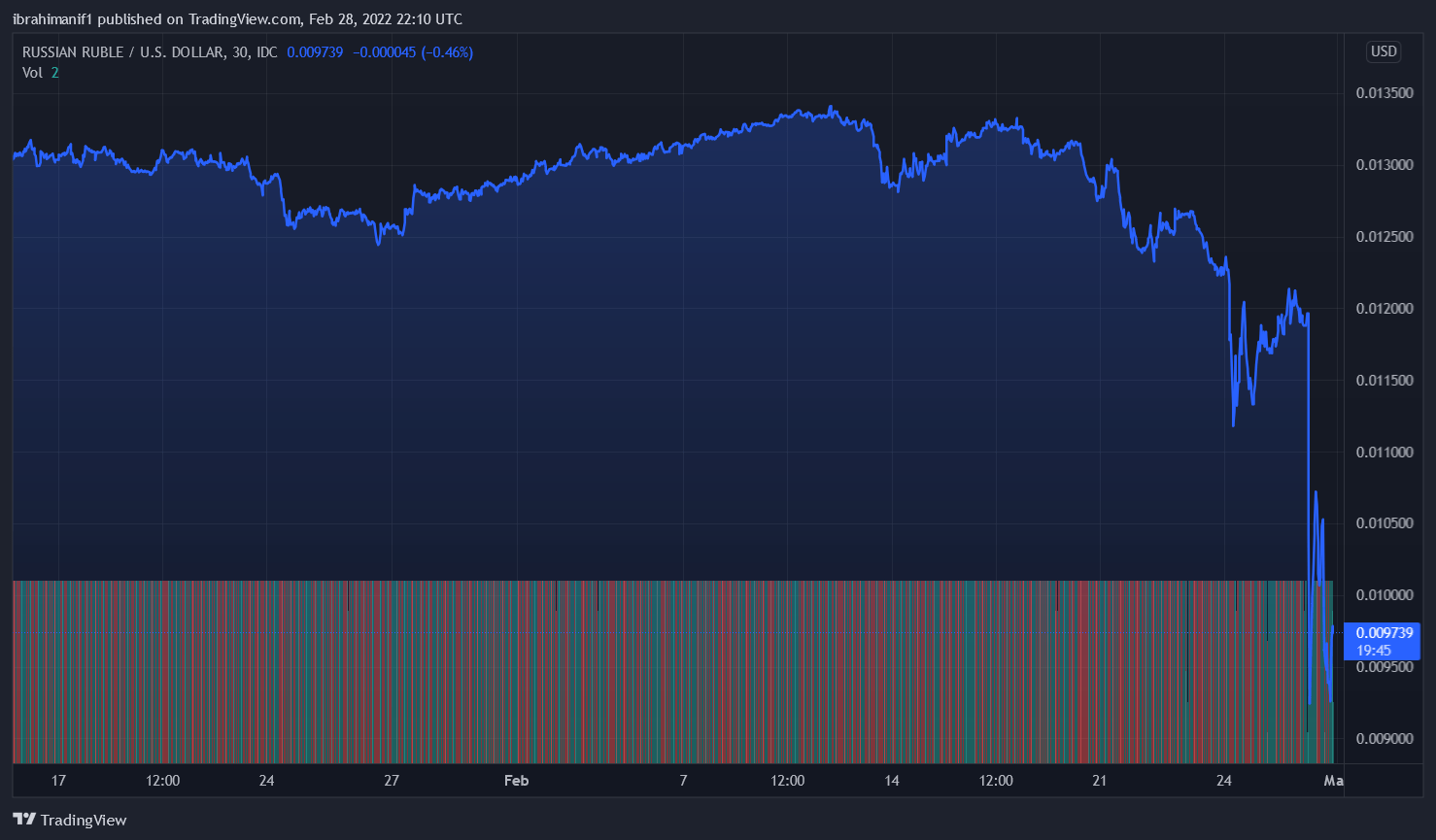Click the 14 date marker on time axis
The width and height of the screenshot is (1436, 840).
point(891,781)
